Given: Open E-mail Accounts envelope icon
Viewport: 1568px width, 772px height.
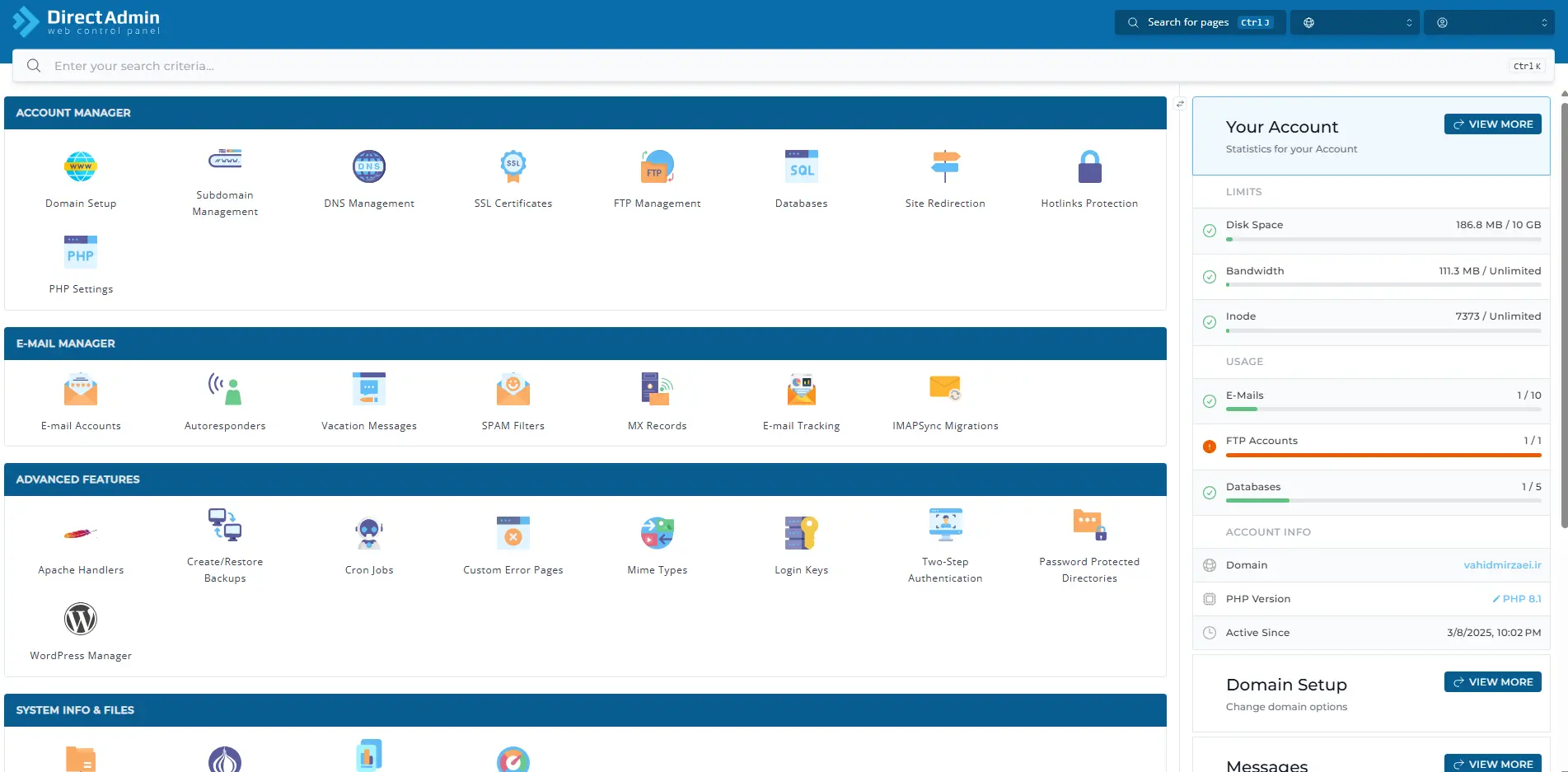Looking at the screenshot, I should coord(81,389).
